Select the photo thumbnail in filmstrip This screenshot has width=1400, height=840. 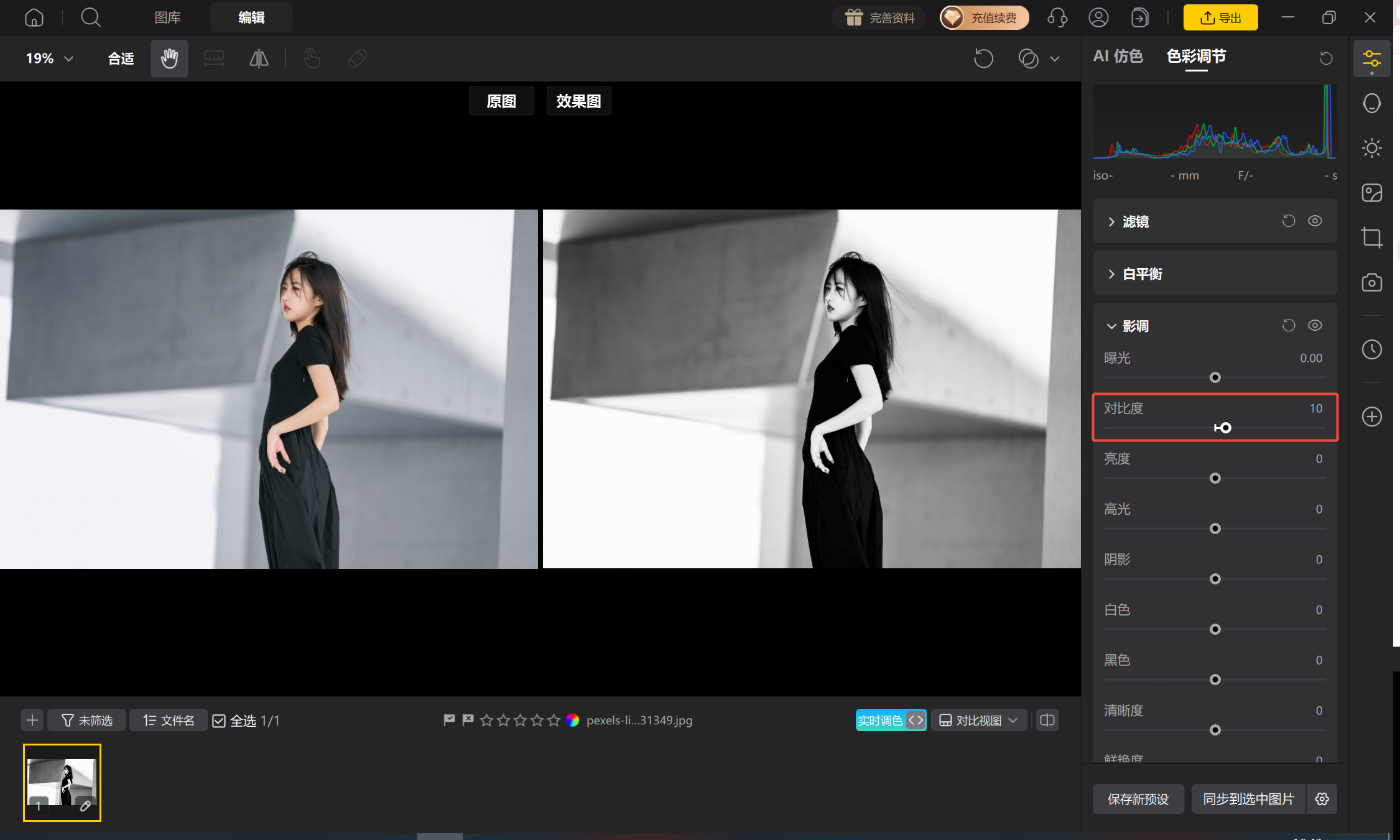tap(62, 783)
